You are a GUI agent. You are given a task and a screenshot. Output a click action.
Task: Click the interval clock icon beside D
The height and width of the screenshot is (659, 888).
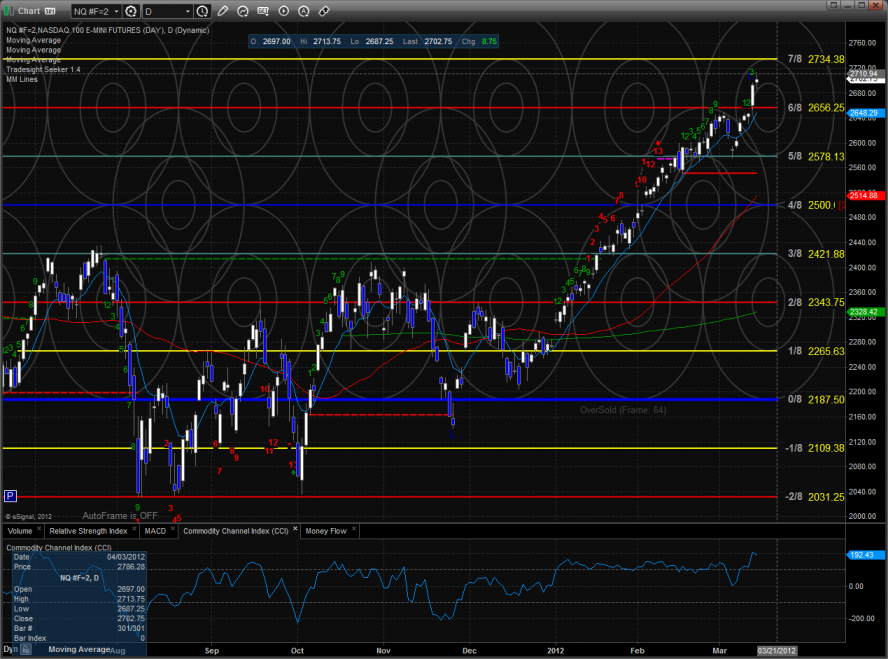202,11
